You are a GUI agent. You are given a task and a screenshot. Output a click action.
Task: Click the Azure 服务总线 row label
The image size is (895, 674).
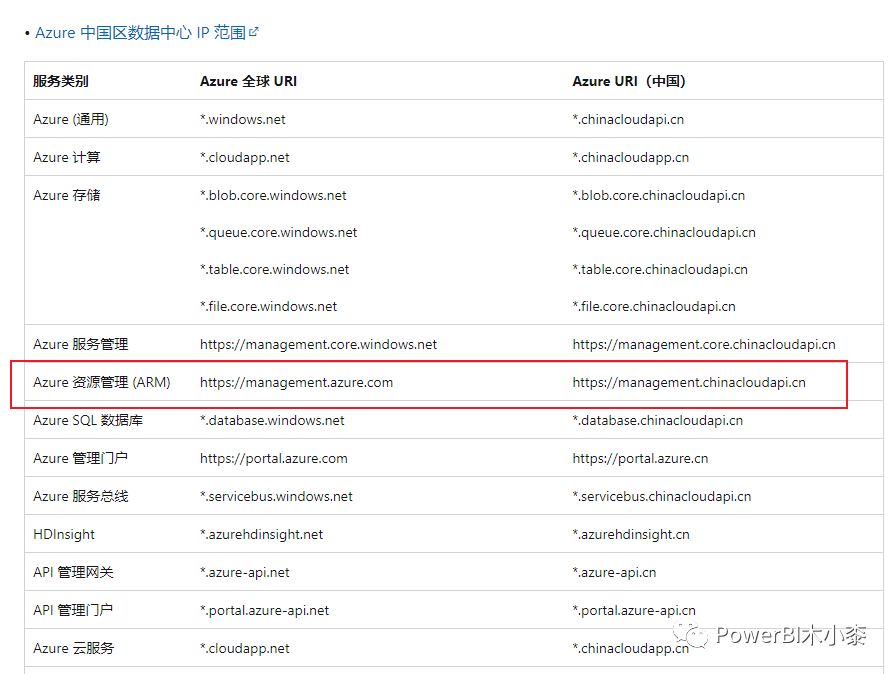tap(80, 496)
